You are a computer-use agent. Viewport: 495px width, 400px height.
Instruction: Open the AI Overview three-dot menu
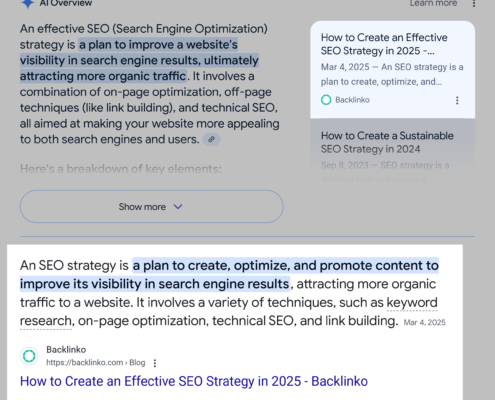point(474,4)
